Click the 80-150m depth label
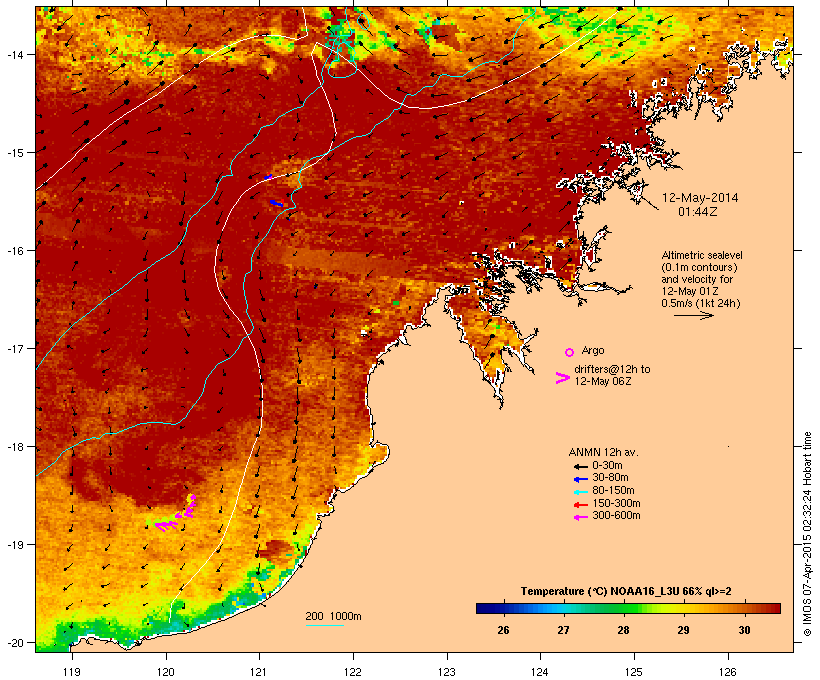Image resolution: width=820 pixels, height=680 pixels. (613, 491)
